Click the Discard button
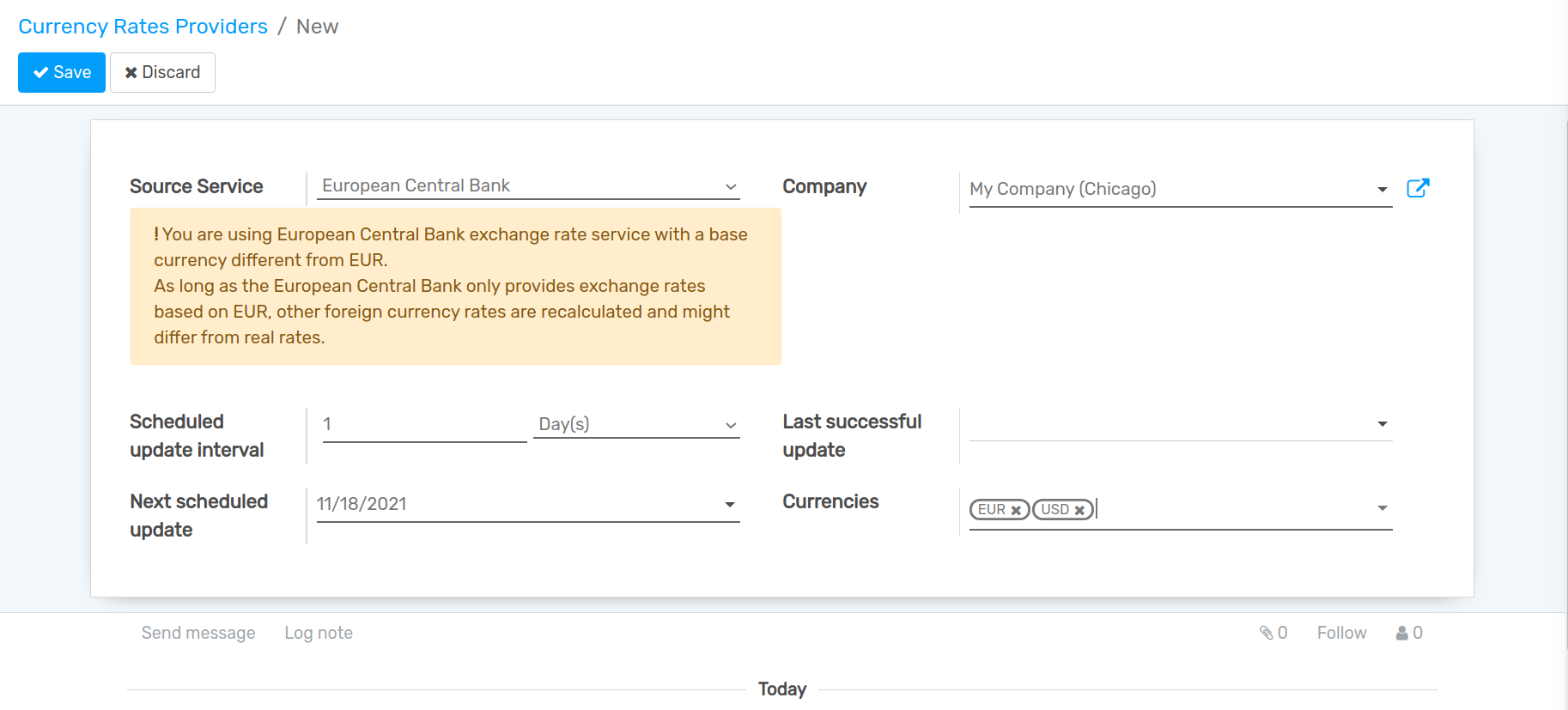Viewport: 1568px width, 710px height. 162,72
